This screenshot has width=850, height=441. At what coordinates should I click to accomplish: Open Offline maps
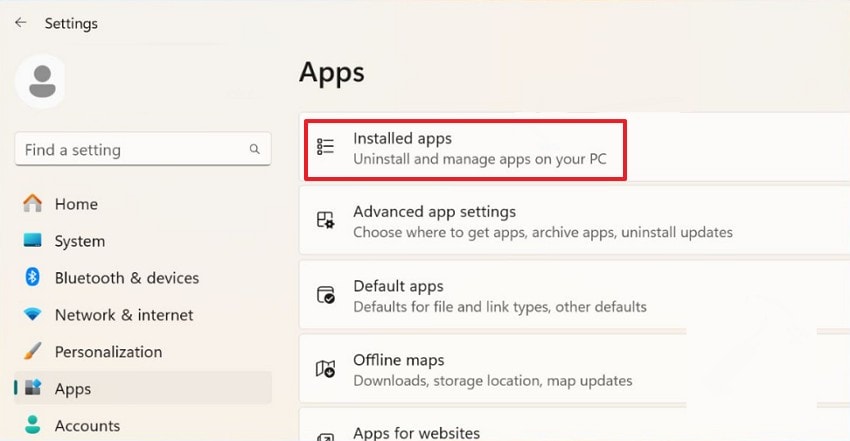[x=575, y=369]
